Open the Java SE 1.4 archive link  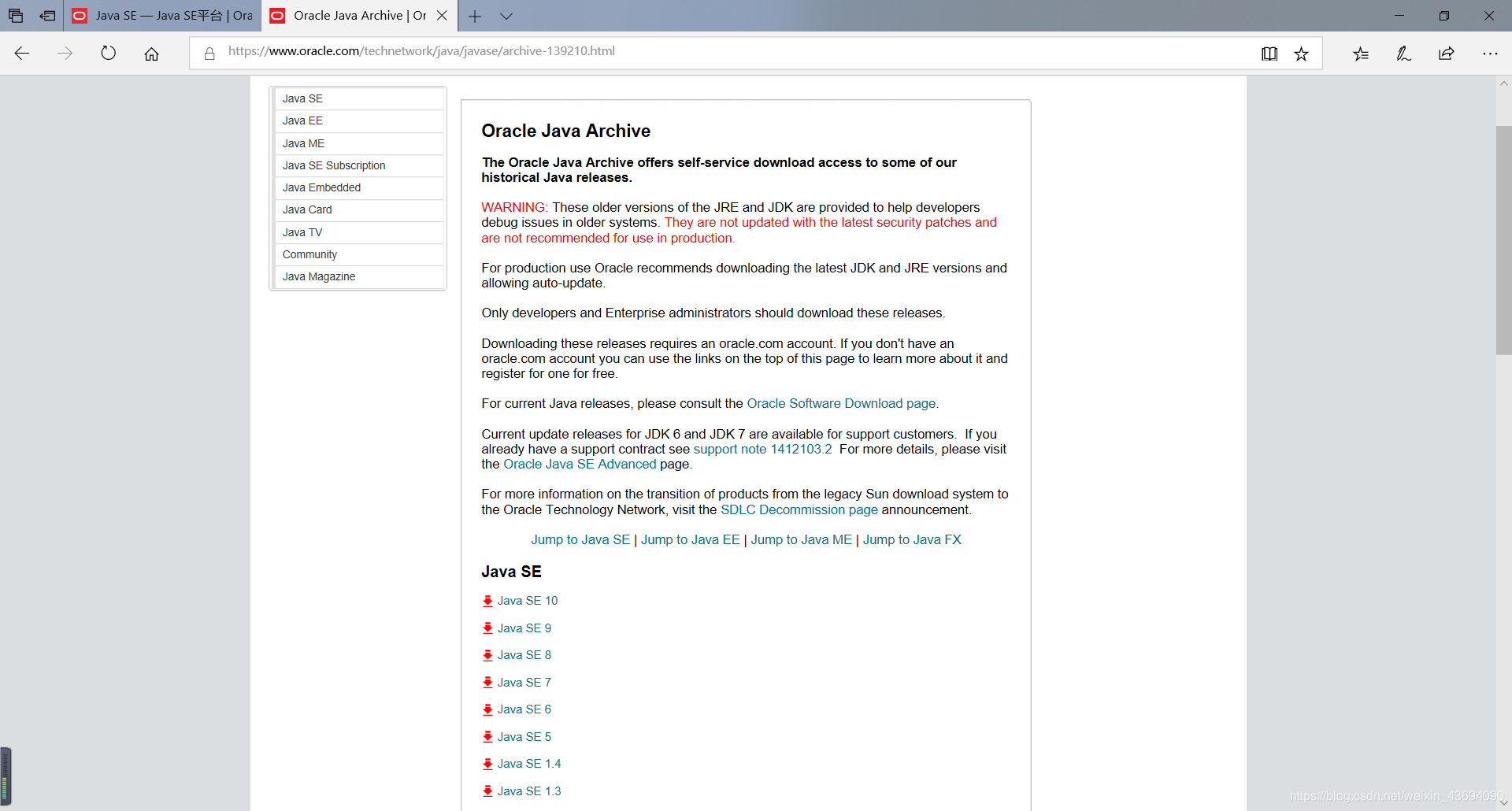(x=529, y=764)
